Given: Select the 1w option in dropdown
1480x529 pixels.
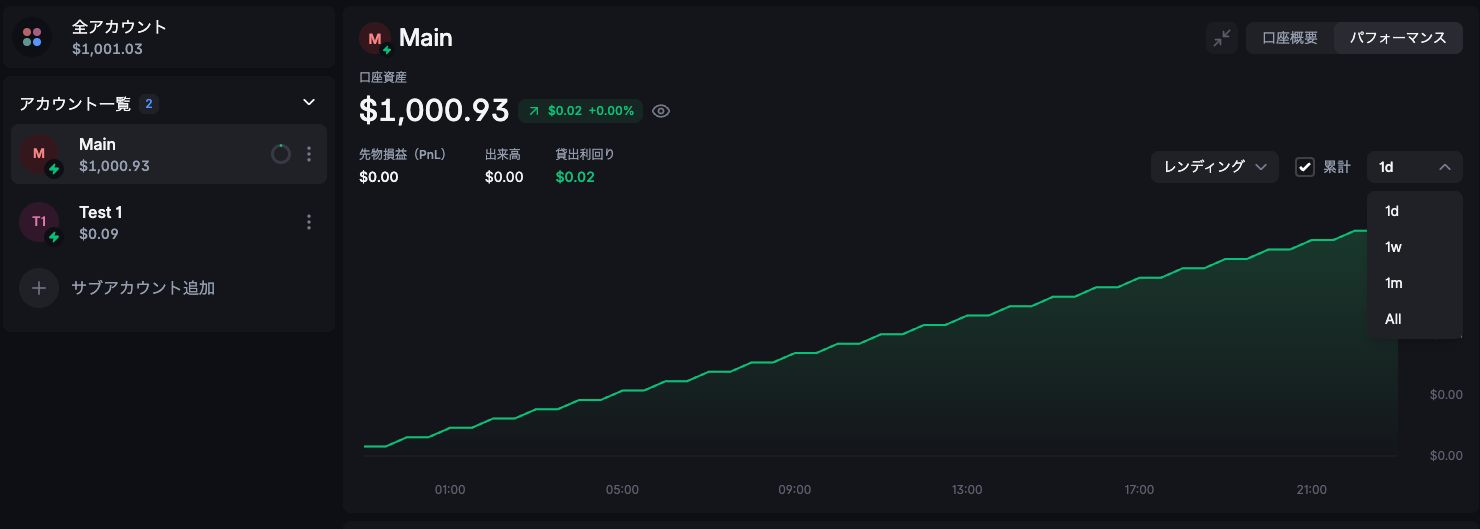Looking at the screenshot, I should [1393, 247].
